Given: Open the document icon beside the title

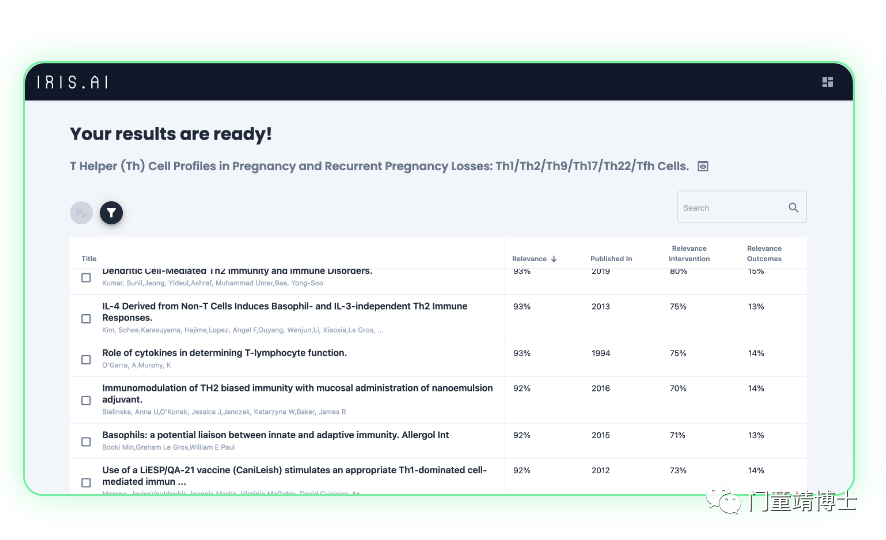Looking at the screenshot, I should pos(703,166).
